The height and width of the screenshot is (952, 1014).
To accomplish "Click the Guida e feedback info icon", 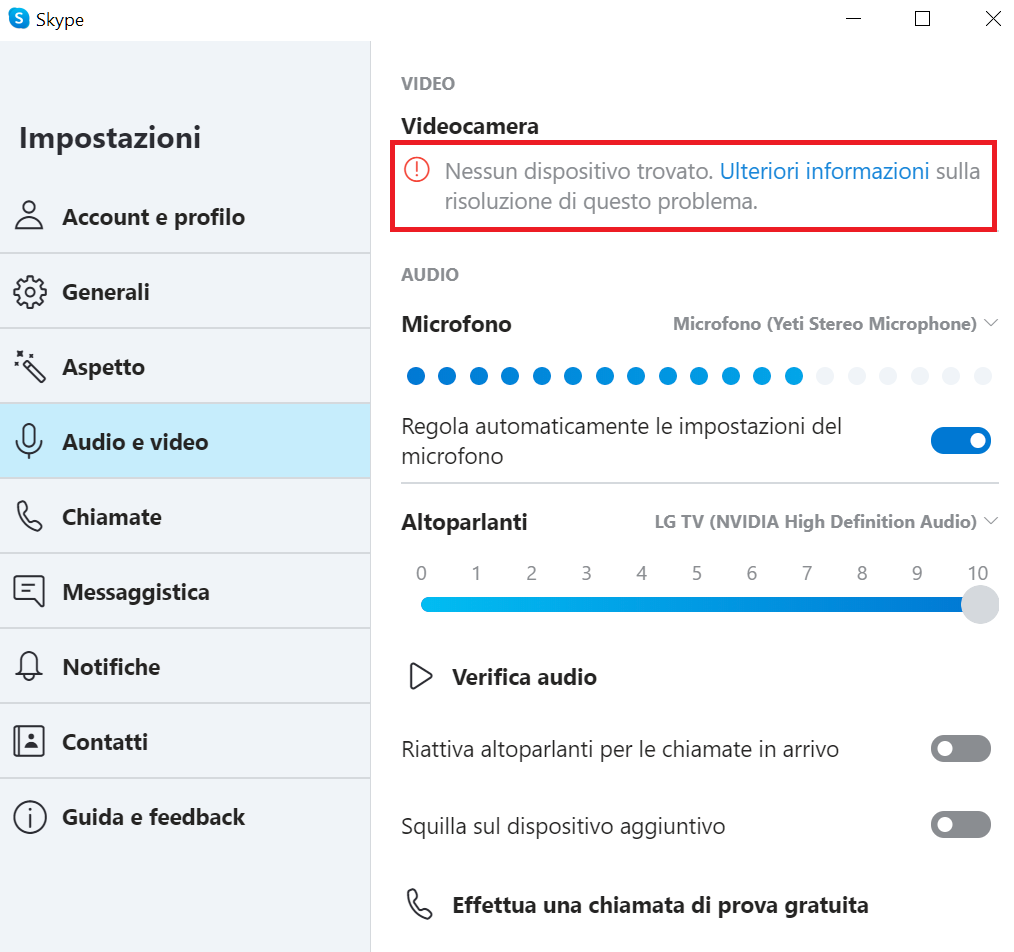I will point(30,817).
